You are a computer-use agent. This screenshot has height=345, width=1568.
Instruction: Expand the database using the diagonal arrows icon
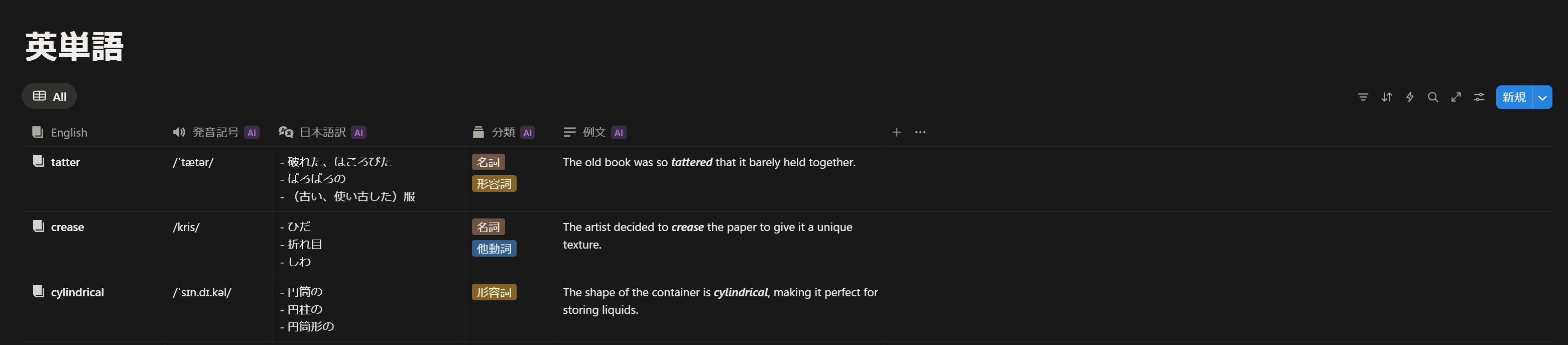tap(1456, 97)
